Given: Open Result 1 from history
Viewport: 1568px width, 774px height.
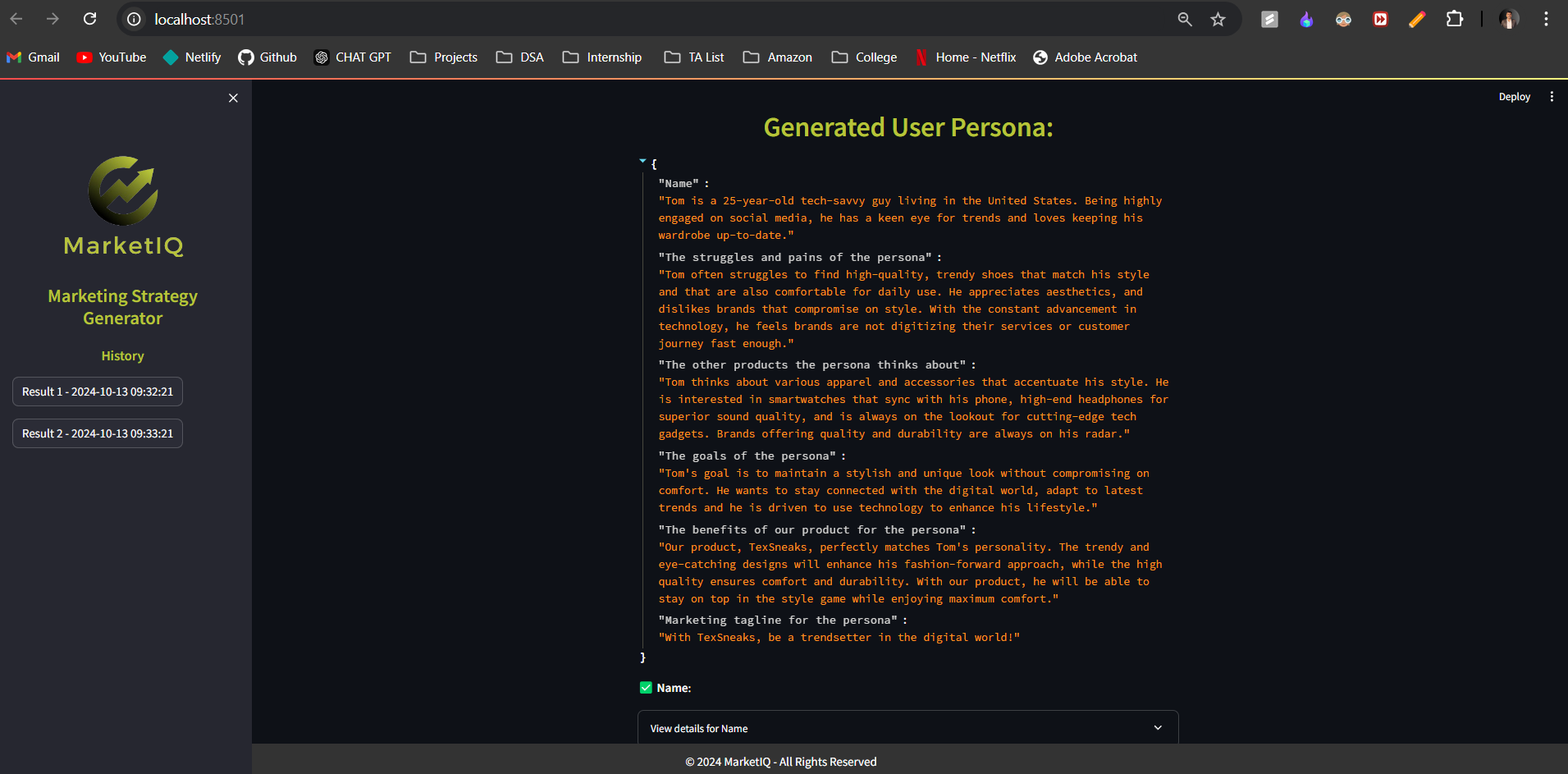Looking at the screenshot, I should [98, 392].
